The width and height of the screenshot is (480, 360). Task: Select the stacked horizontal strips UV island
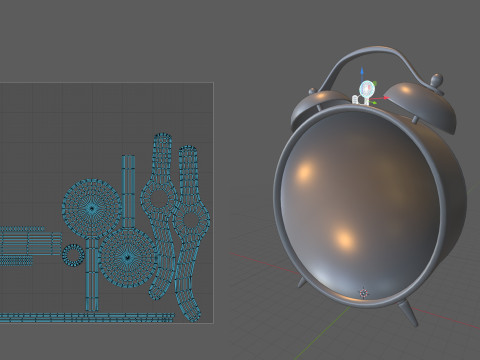point(30,244)
